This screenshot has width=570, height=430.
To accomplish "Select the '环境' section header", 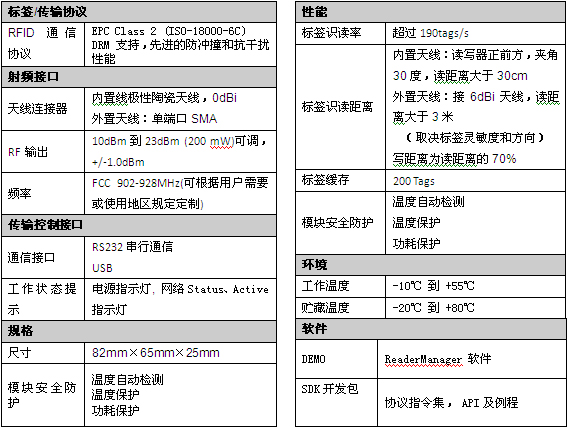I will coord(430,265).
